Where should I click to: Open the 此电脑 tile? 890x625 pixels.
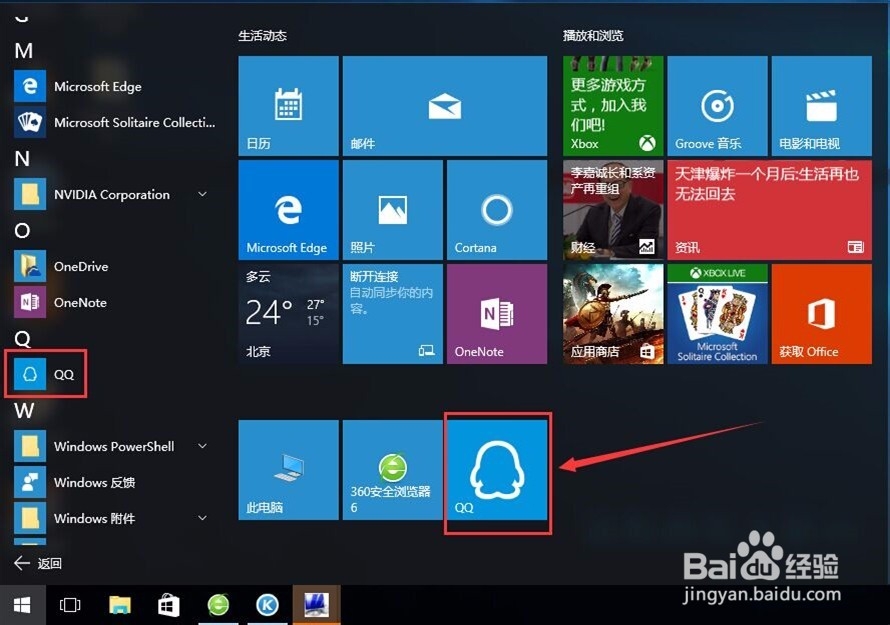click(288, 470)
